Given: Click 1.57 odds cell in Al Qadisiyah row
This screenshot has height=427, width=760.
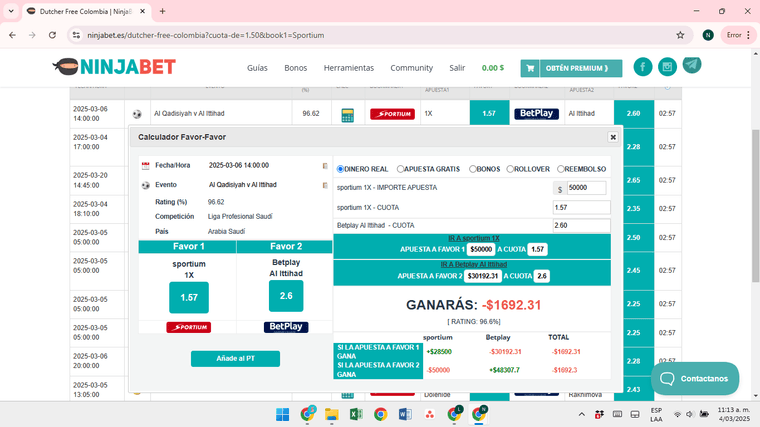Looking at the screenshot, I should tap(489, 113).
